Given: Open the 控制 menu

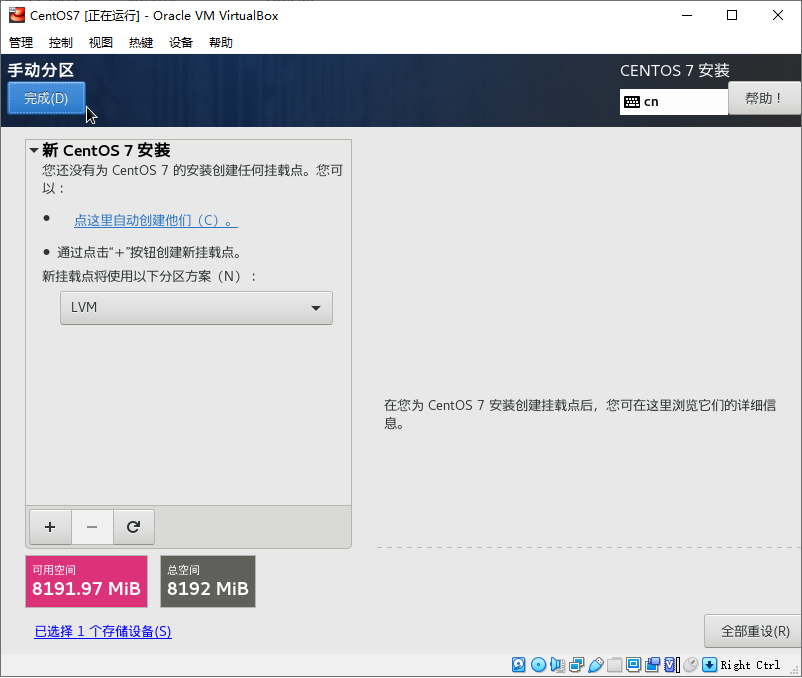Looking at the screenshot, I should coord(60,42).
